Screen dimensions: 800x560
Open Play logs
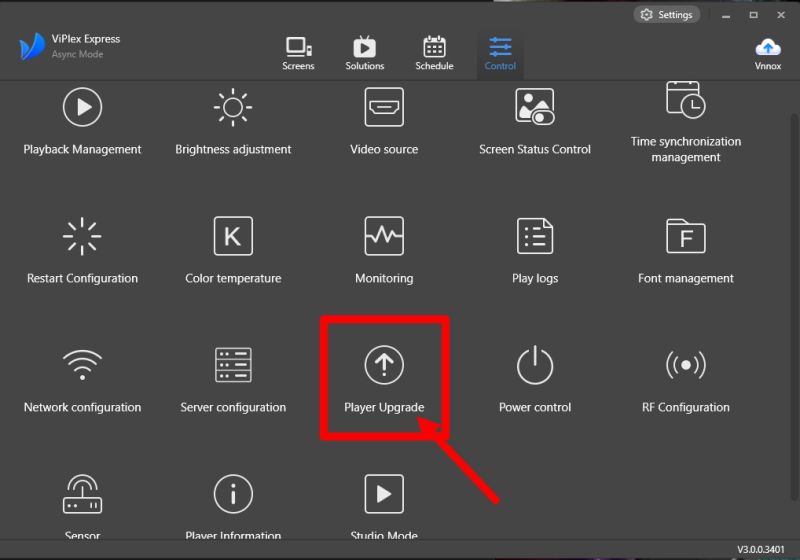coord(535,236)
